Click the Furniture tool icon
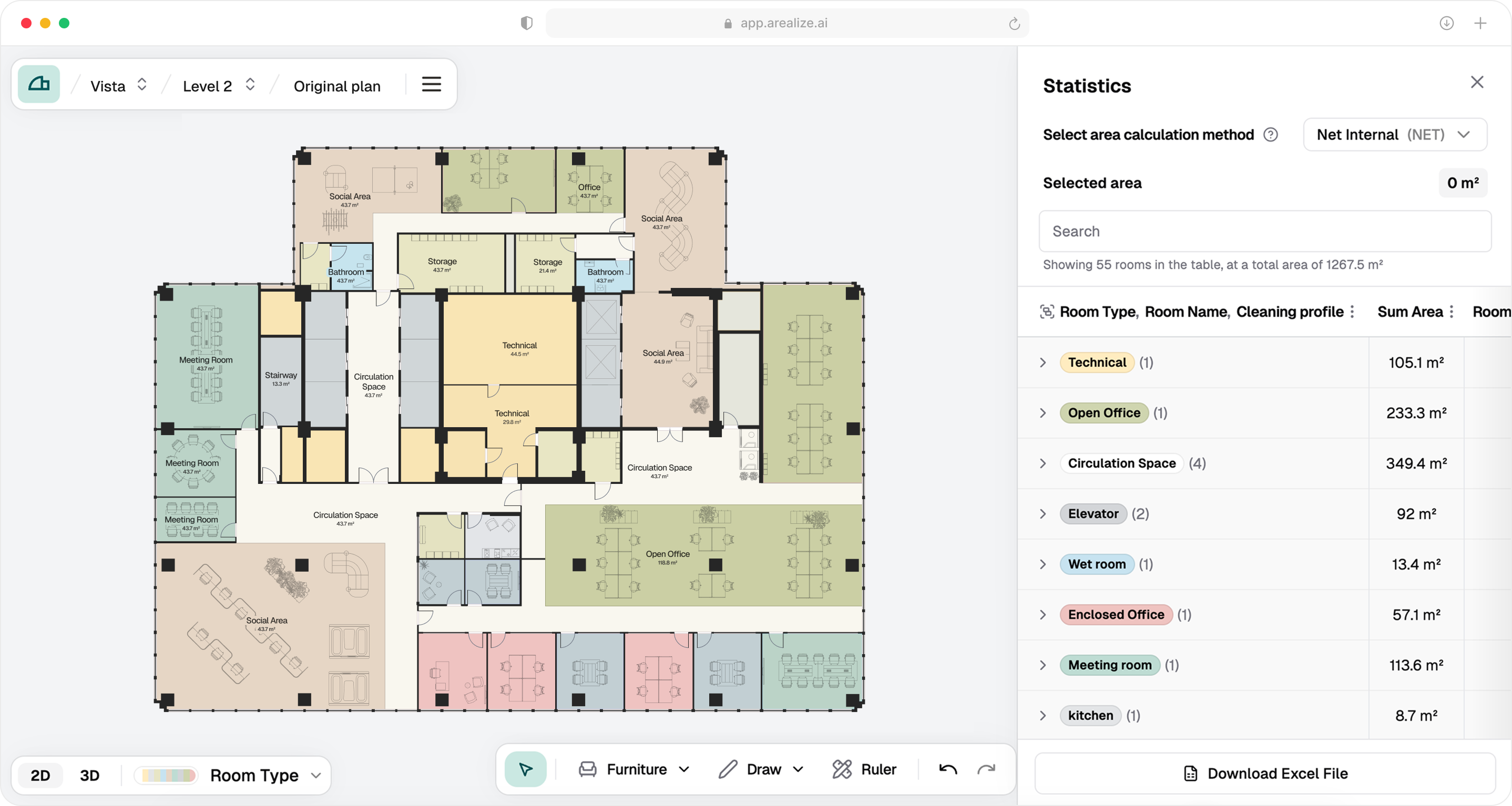Viewport: 1512px width, 806px height. click(x=587, y=769)
